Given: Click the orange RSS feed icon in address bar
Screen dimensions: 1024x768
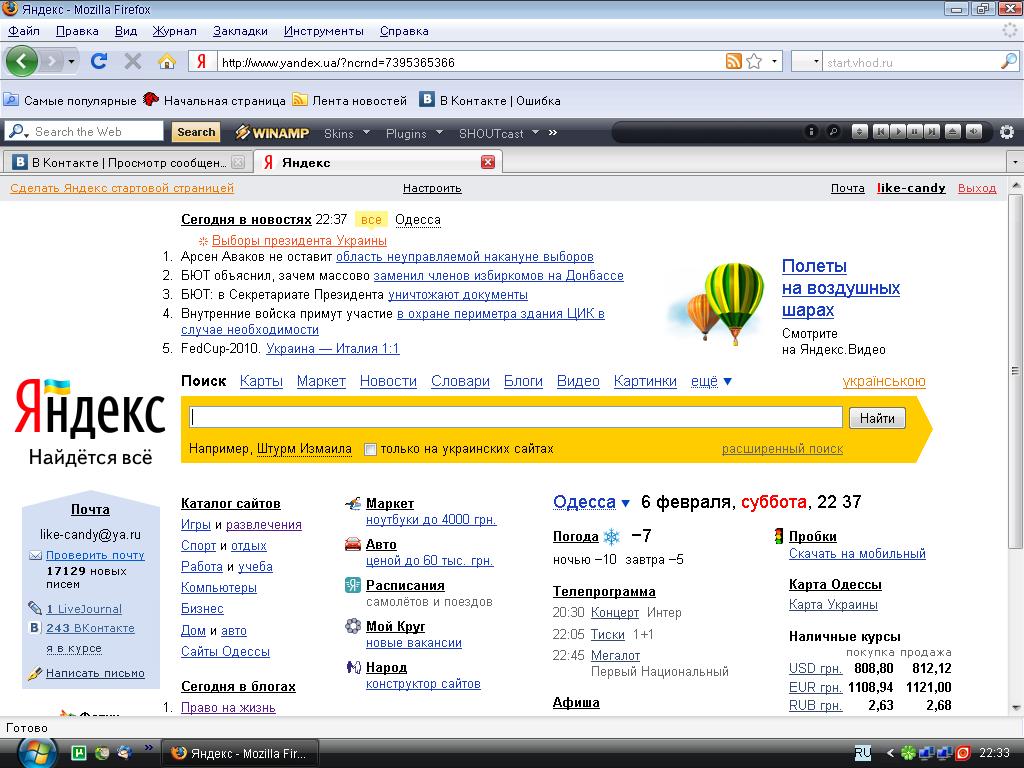Looking at the screenshot, I should point(734,61).
